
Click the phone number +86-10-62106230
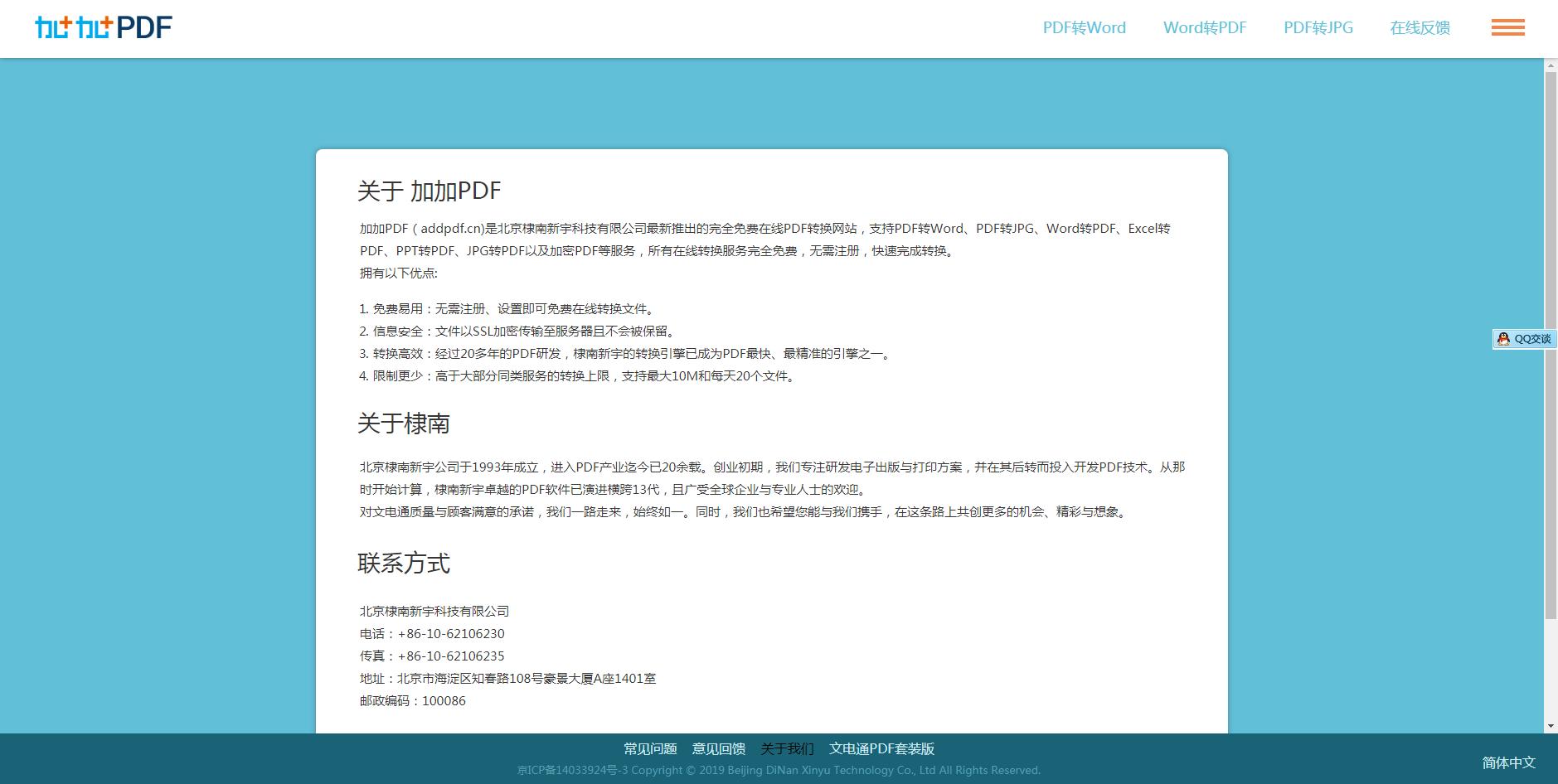click(450, 634)
